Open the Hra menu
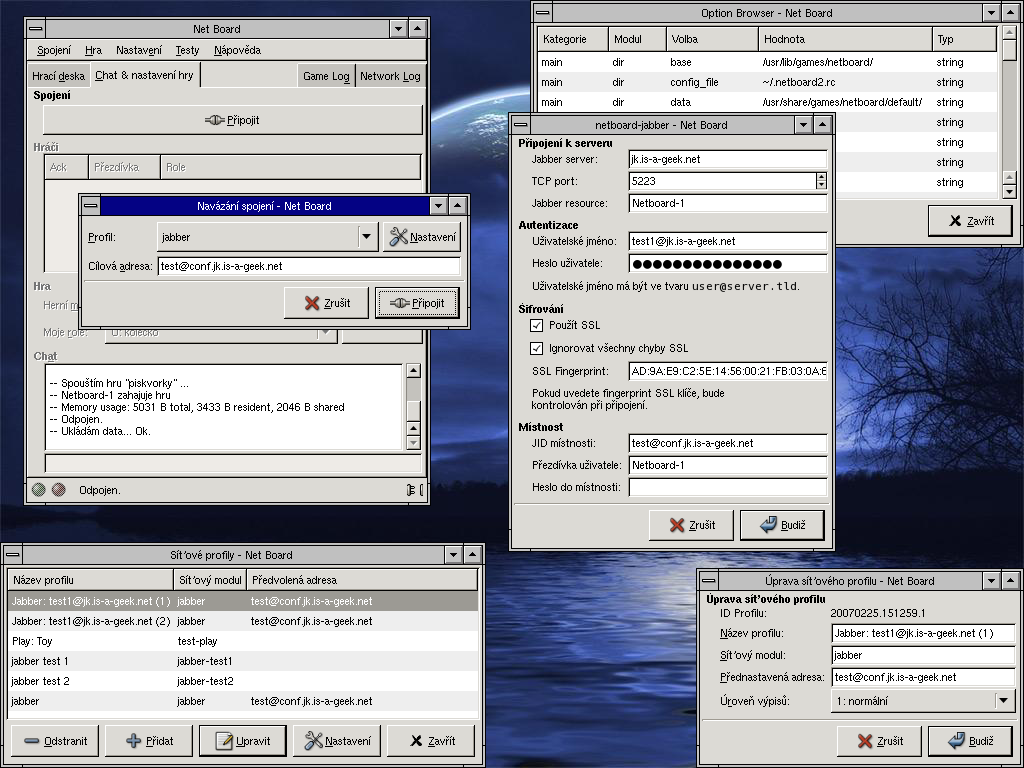The height and width of the screenshot is (768, 1024). point(93,50)
